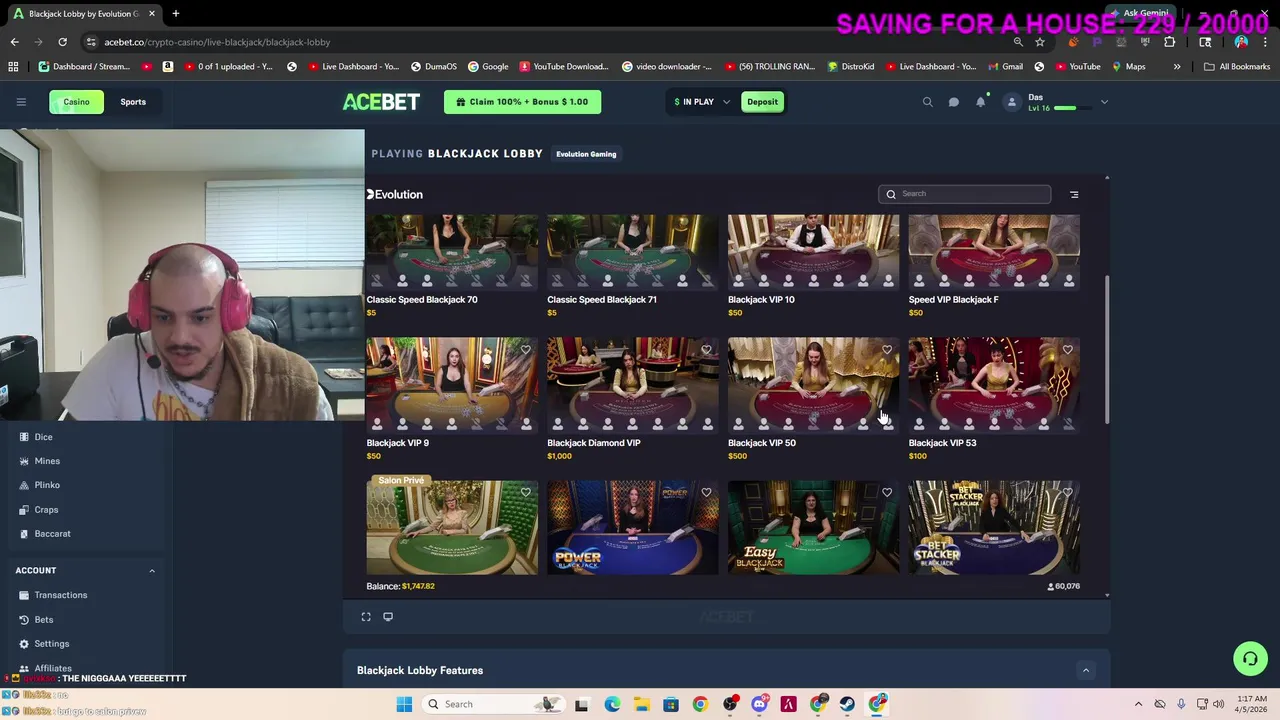Collapse the ACCOUNT sidebar section

coord(152,571)
